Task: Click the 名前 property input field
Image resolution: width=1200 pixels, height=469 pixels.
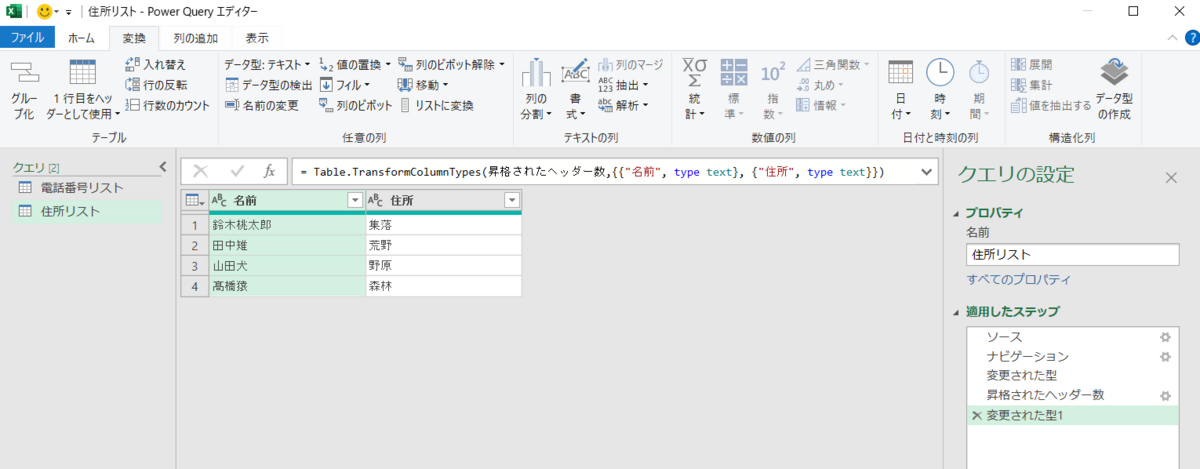Action: point(1073,254)
